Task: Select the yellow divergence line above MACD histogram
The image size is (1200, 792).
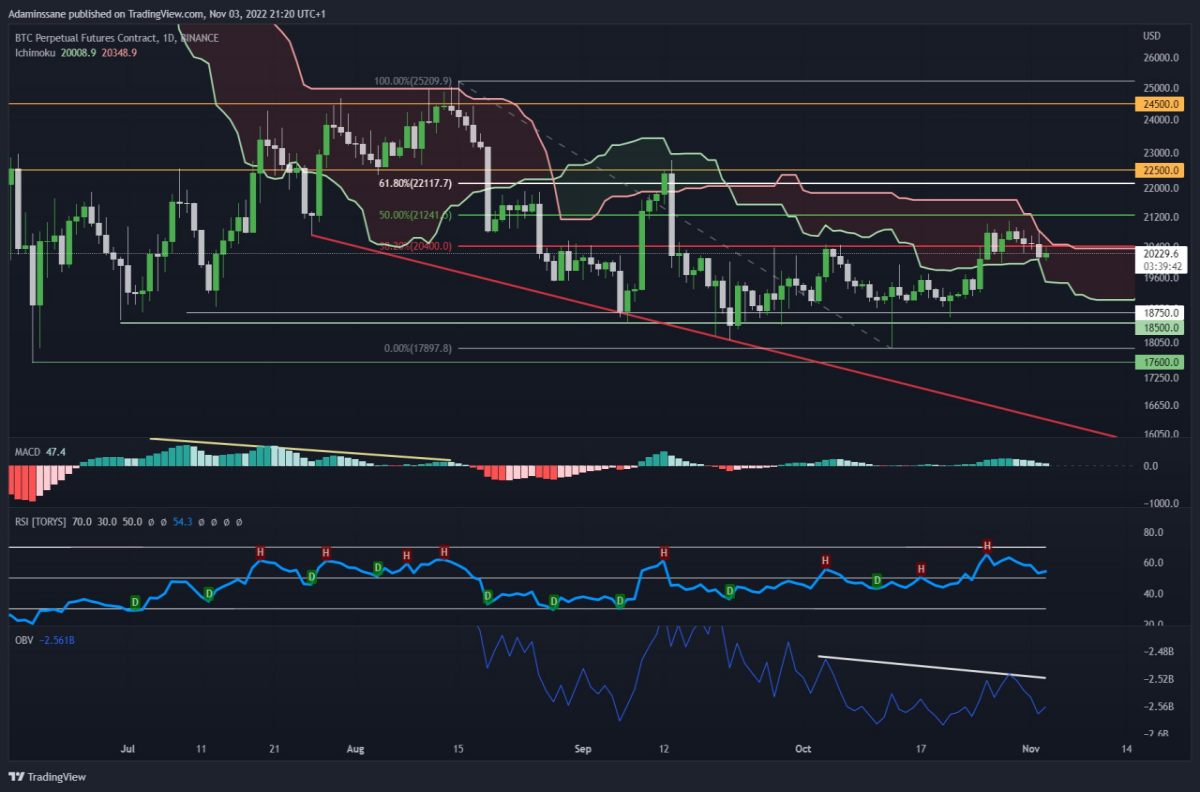Action: tap(300, 449)
